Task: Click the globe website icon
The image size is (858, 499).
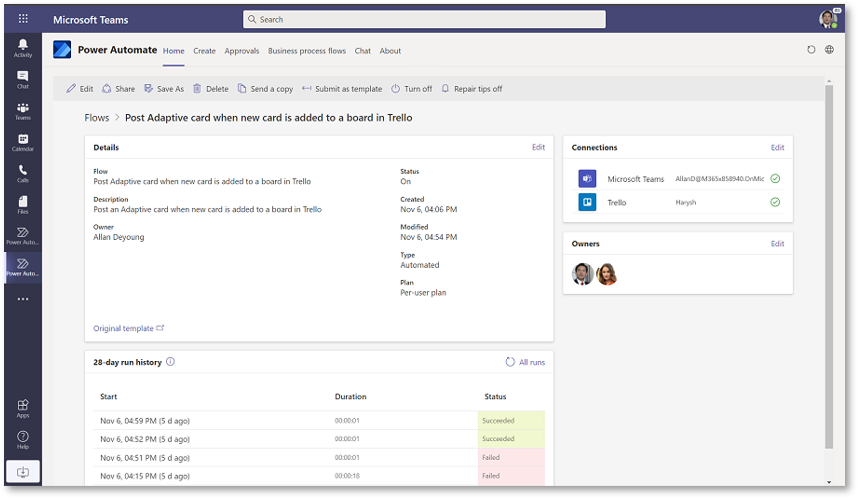Action: (x=830, y=50)
